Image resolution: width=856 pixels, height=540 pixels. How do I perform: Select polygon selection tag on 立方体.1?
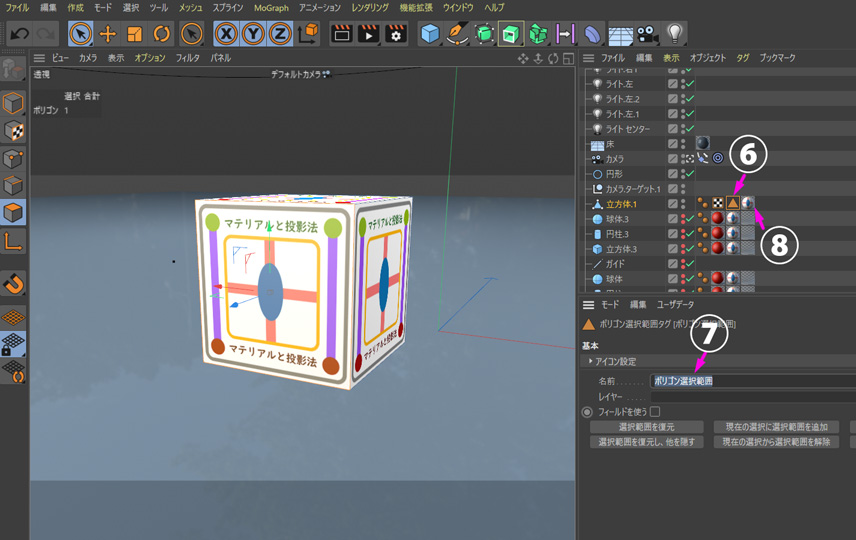tap(732, 204)
